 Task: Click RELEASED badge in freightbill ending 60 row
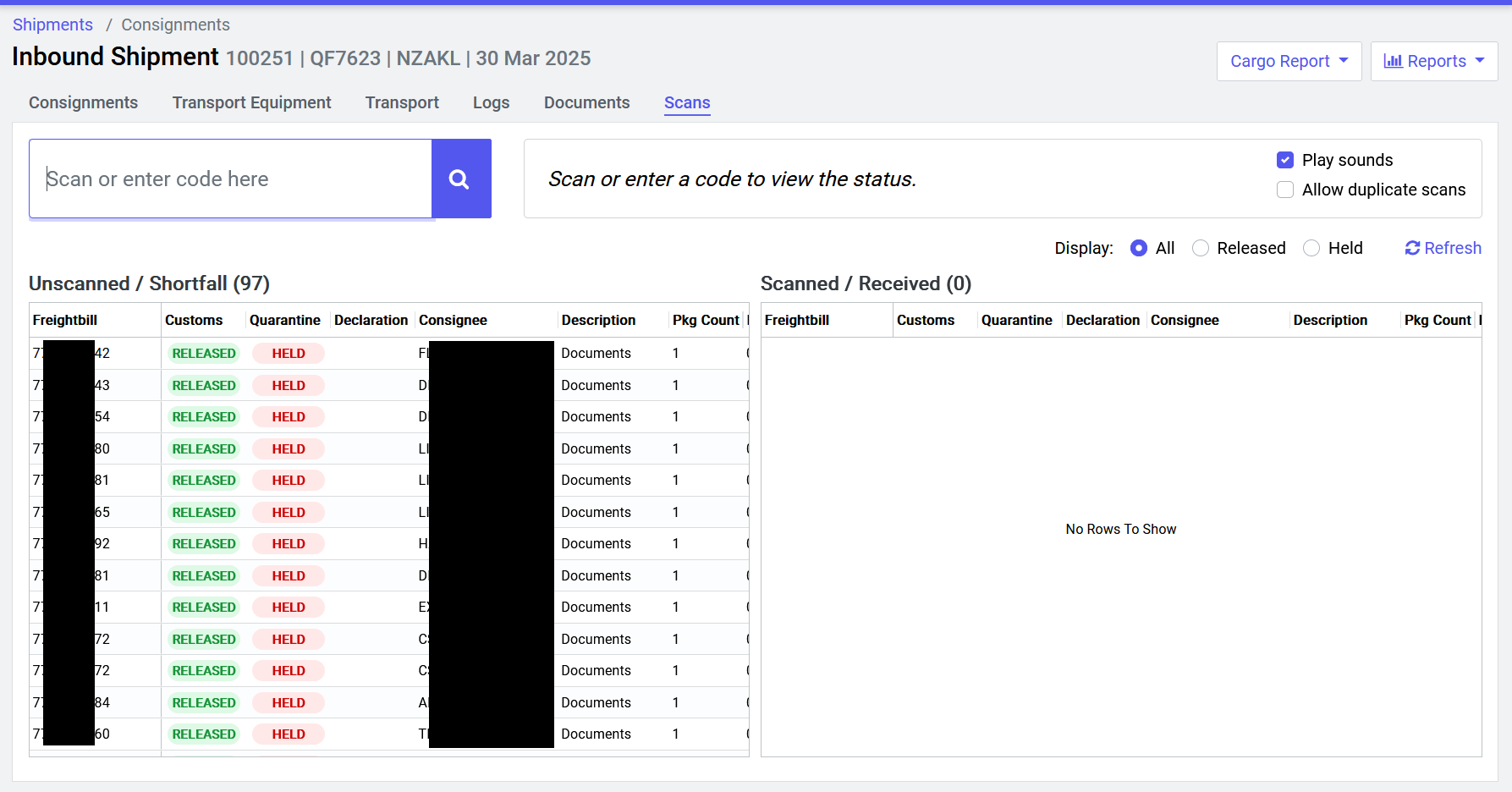[x=204, y=734]
